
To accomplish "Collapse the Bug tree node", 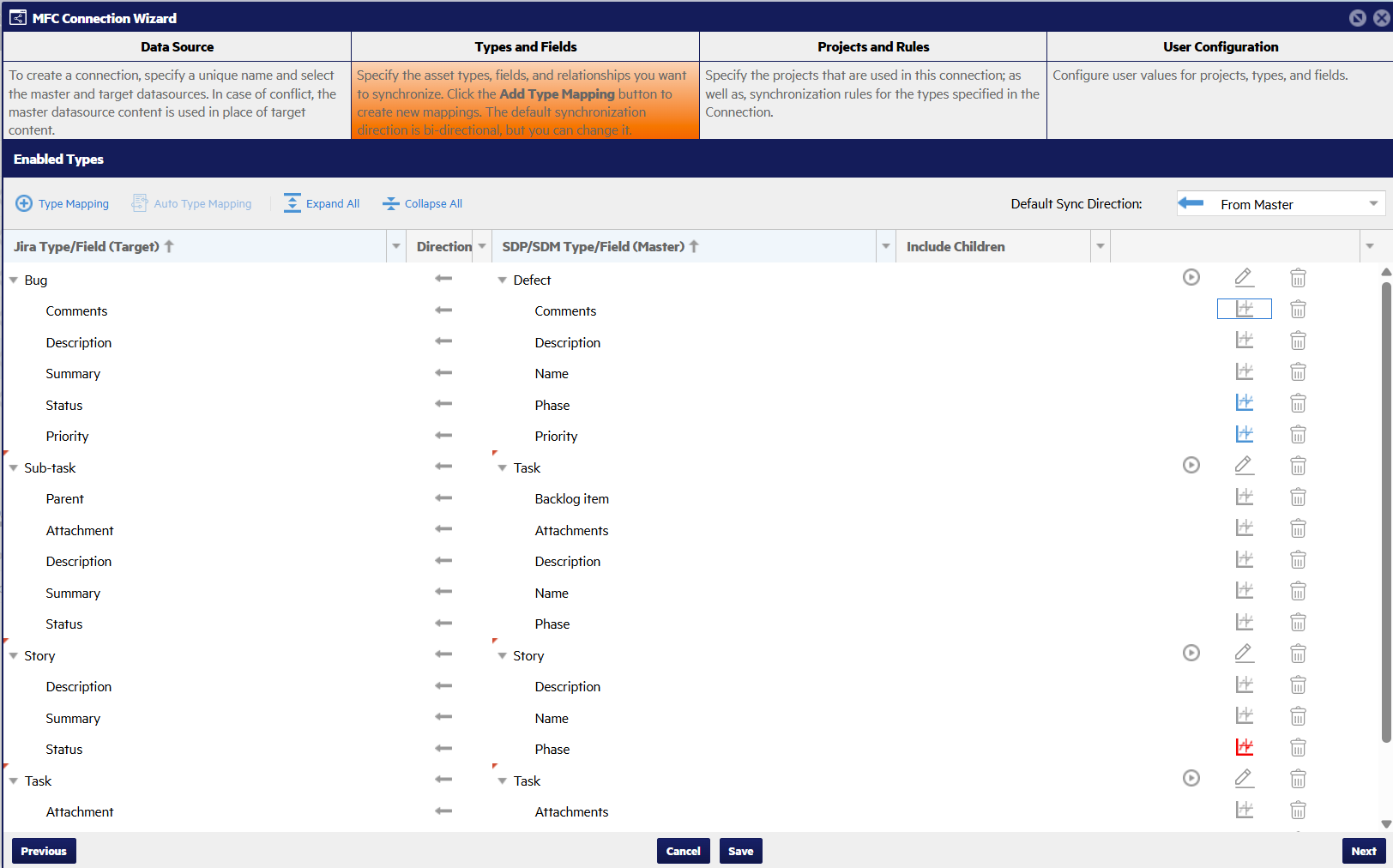I will coord(14,280).
